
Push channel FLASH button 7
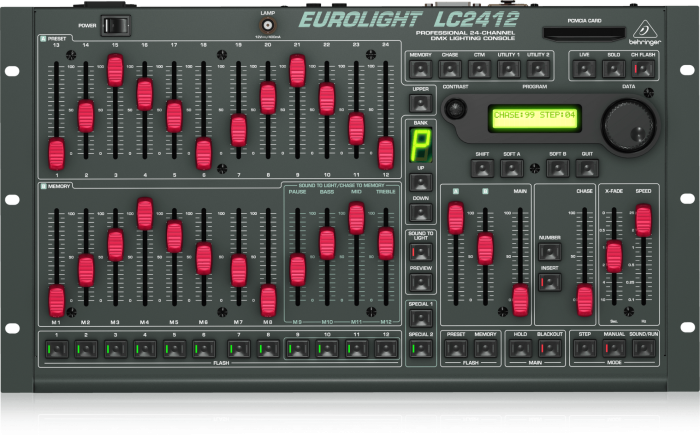pos(239,349)
